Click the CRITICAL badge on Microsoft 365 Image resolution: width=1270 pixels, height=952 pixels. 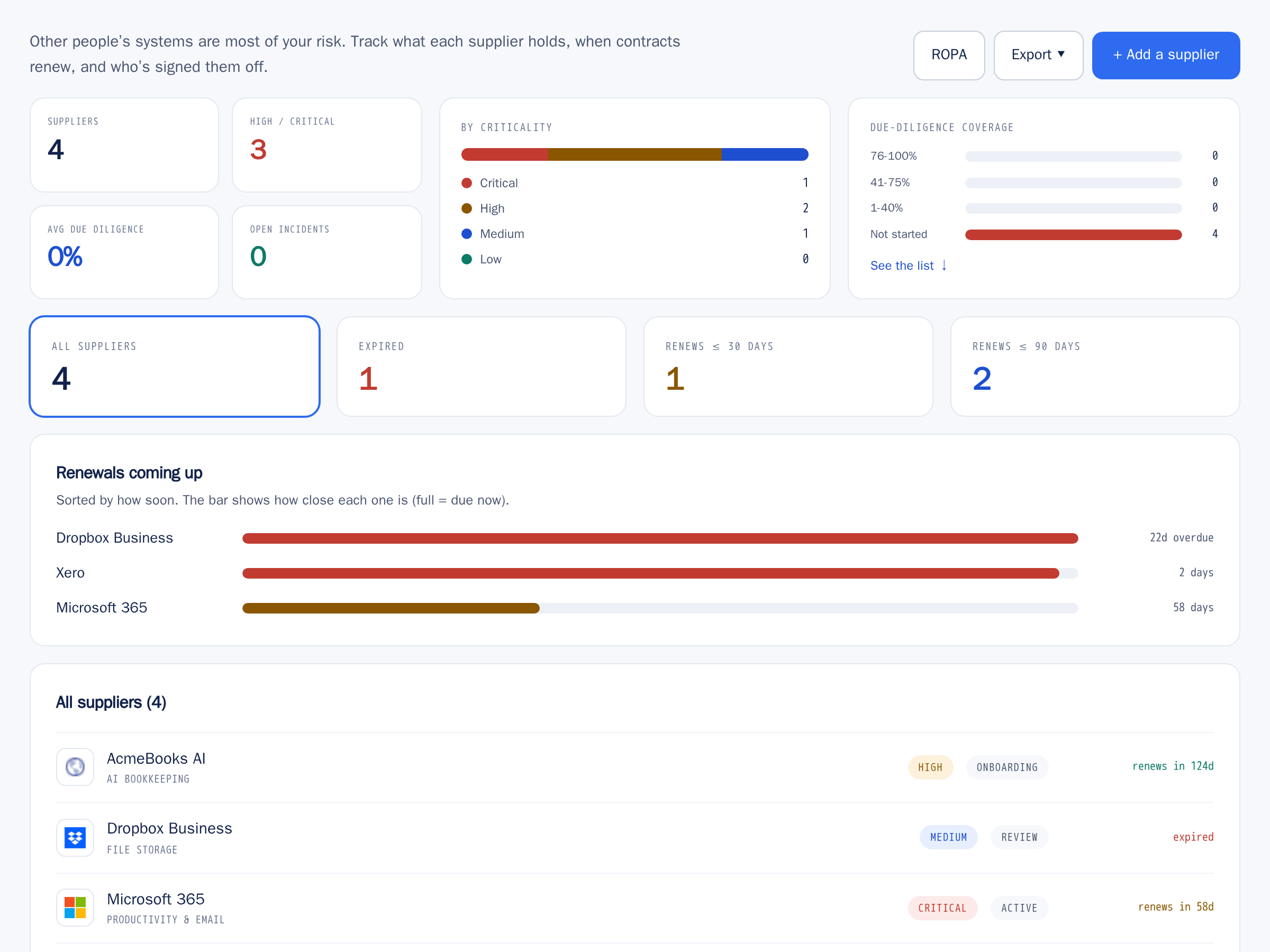(x=942, y=907)
